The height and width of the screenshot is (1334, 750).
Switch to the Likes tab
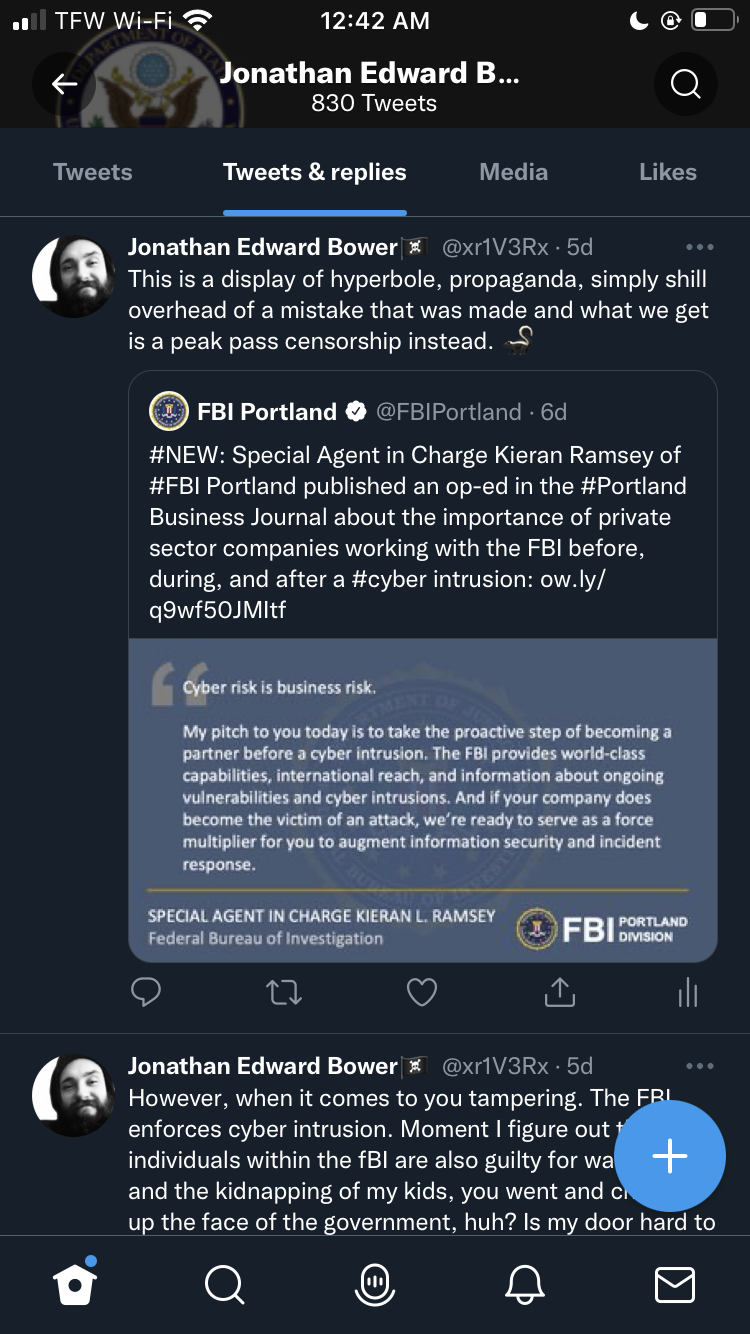tap(667, 172)
